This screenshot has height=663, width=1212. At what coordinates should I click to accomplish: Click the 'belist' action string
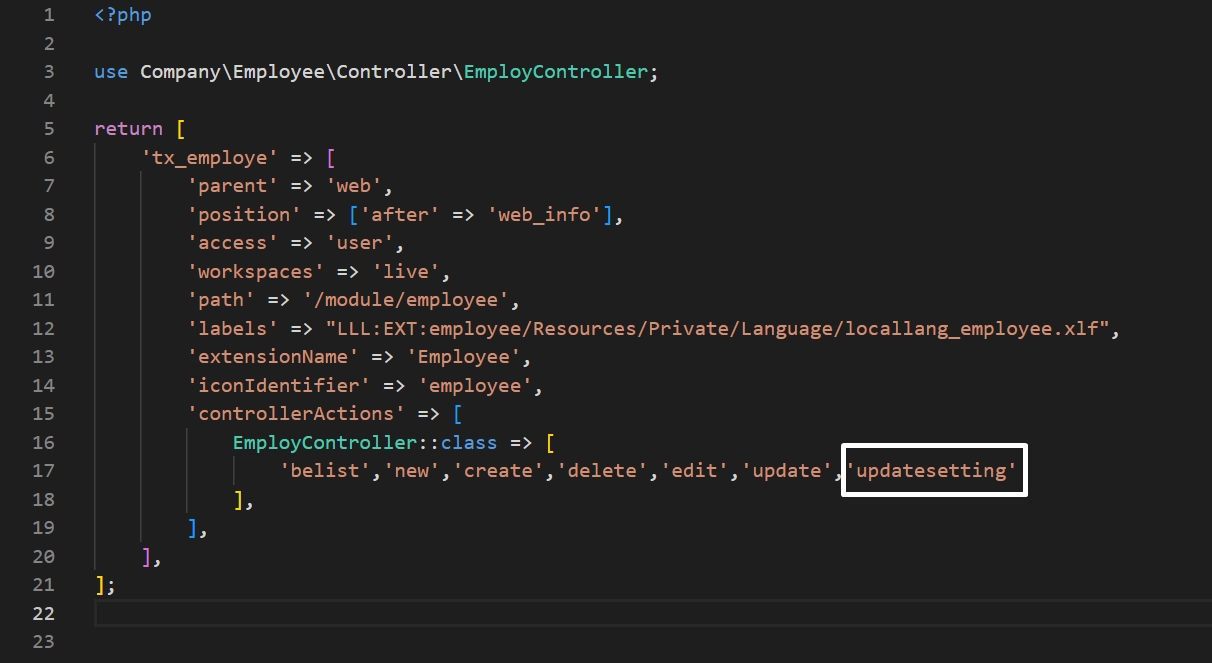325,471
